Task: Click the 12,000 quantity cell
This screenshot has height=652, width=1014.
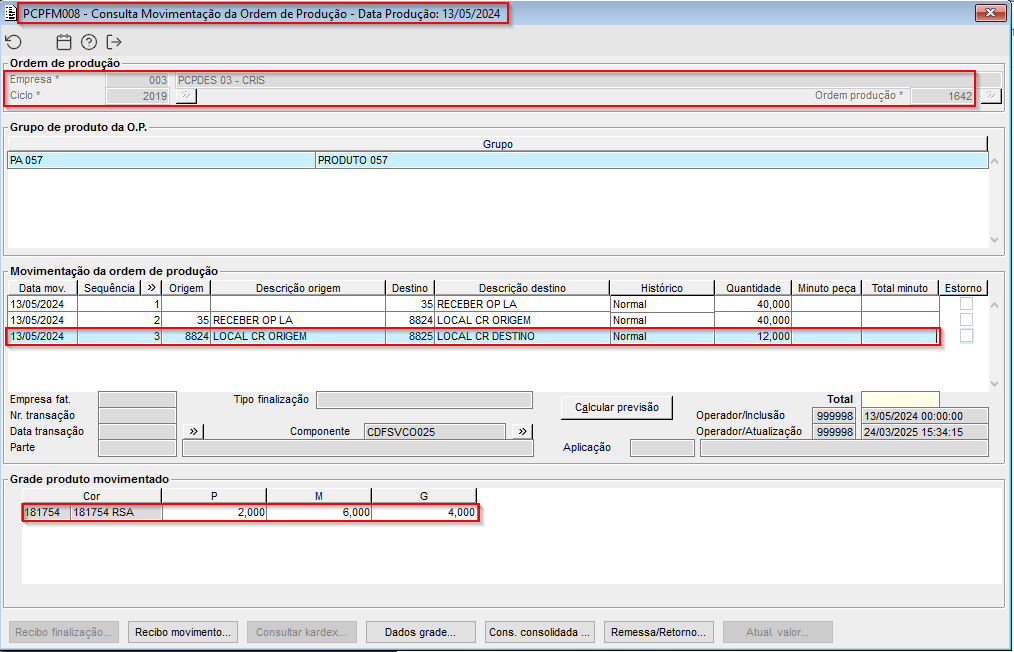Action: point(753,336)
